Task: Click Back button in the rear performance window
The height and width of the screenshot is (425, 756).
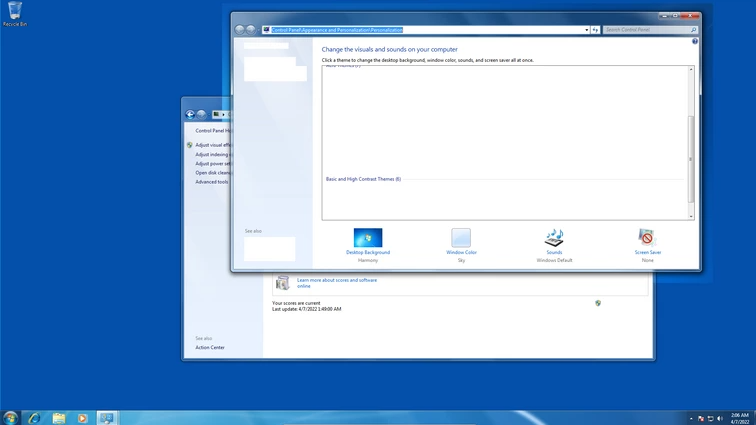Action: point(190,114)
